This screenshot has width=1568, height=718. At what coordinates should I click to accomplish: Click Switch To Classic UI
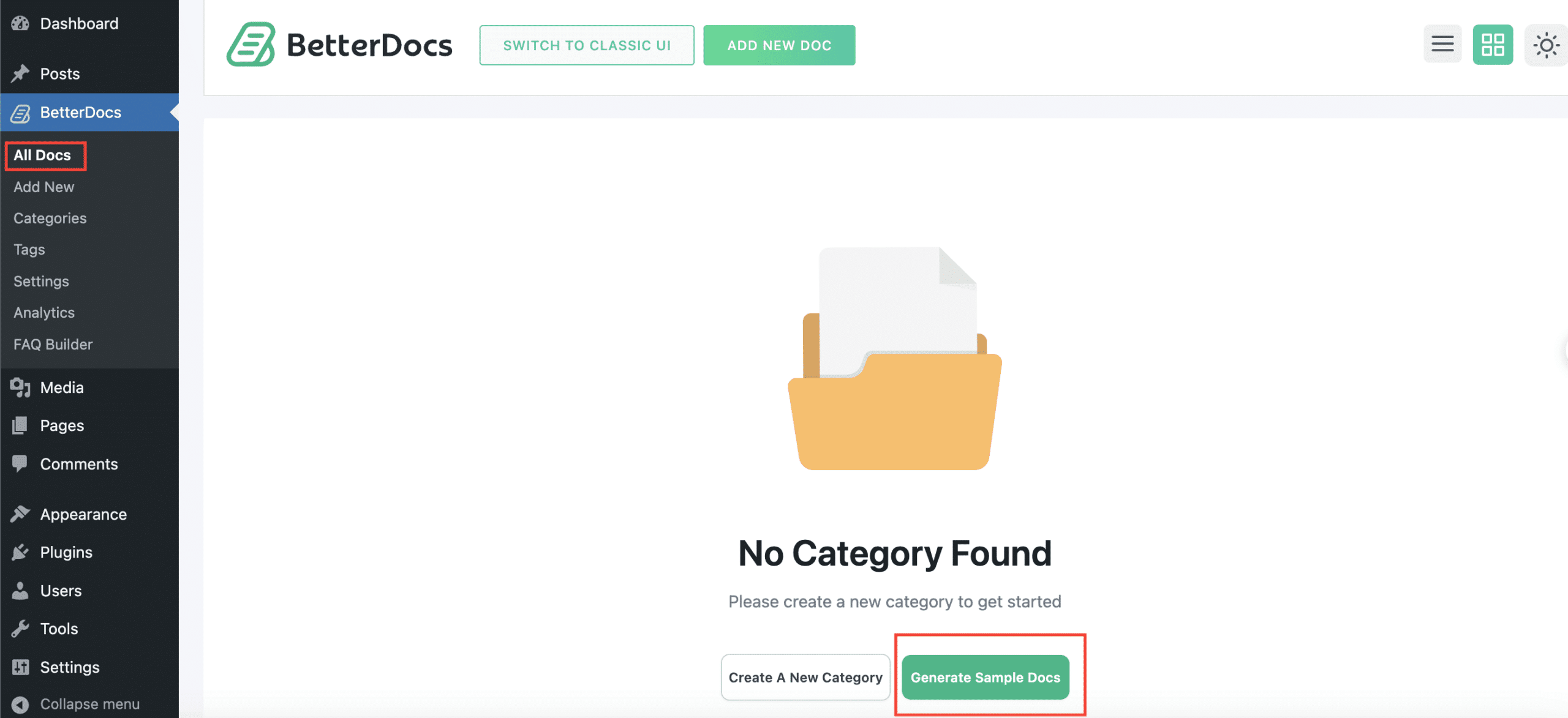586,45
